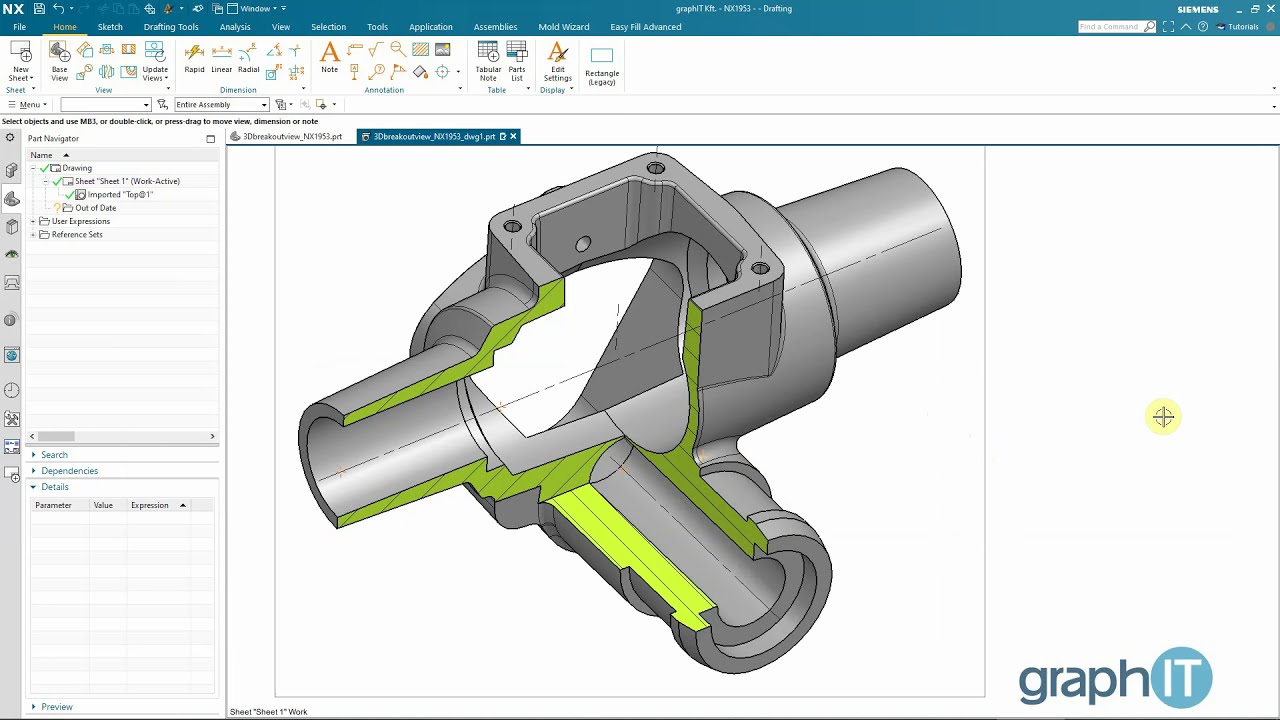Toggle full screen mode icon
Image resolution: width=1280 pixels, height=720 pixels.
pos(1167,27)
